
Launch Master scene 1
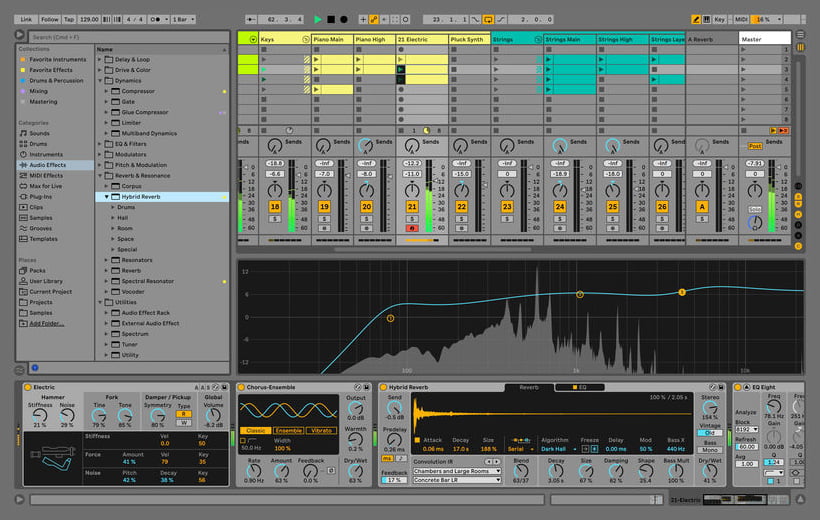tap(744, 50)
